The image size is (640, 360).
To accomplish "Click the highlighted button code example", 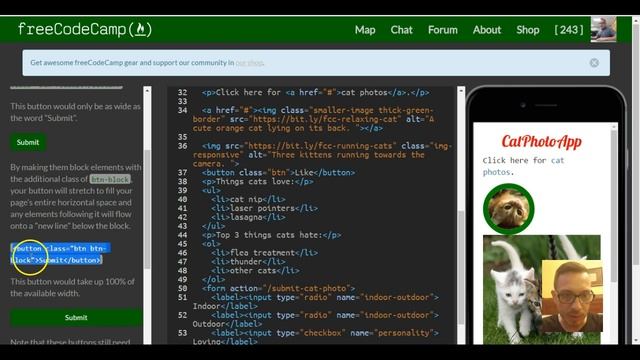I will (60, 254).
